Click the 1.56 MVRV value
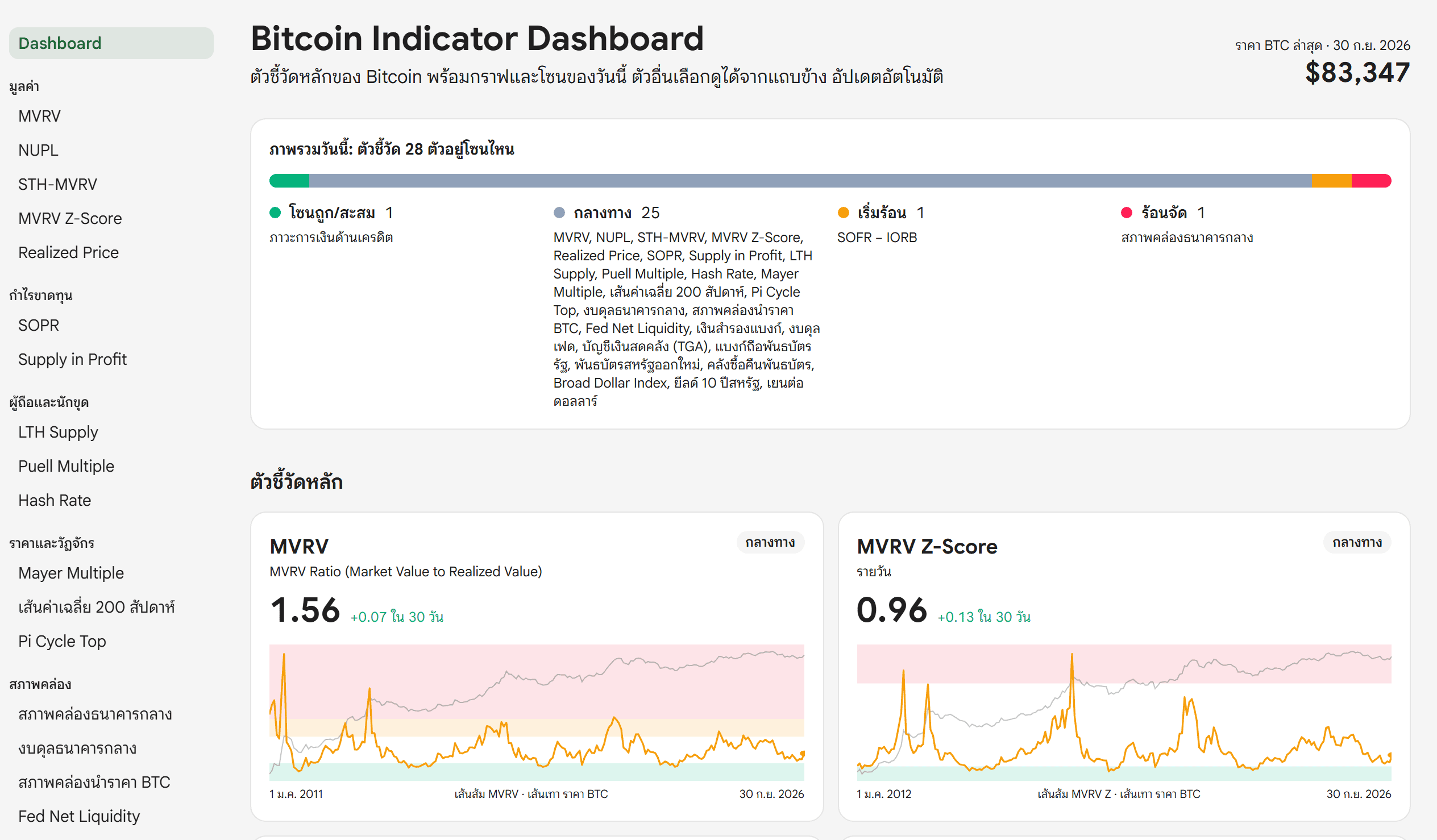 306,611
